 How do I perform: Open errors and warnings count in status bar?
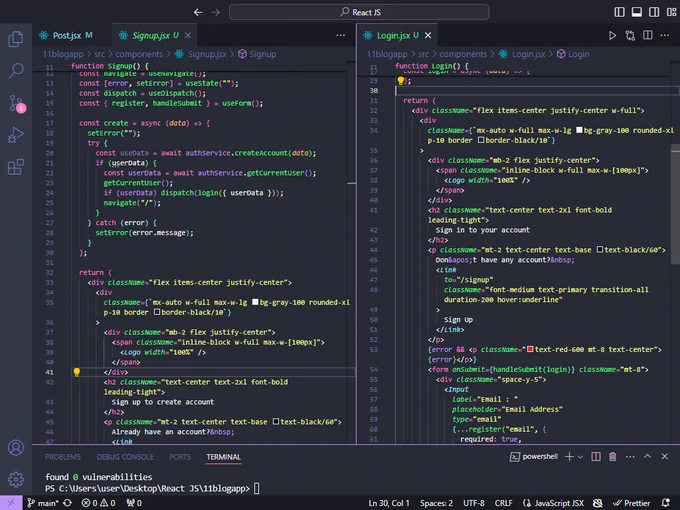pyautogui.click(x=98, y=503)
